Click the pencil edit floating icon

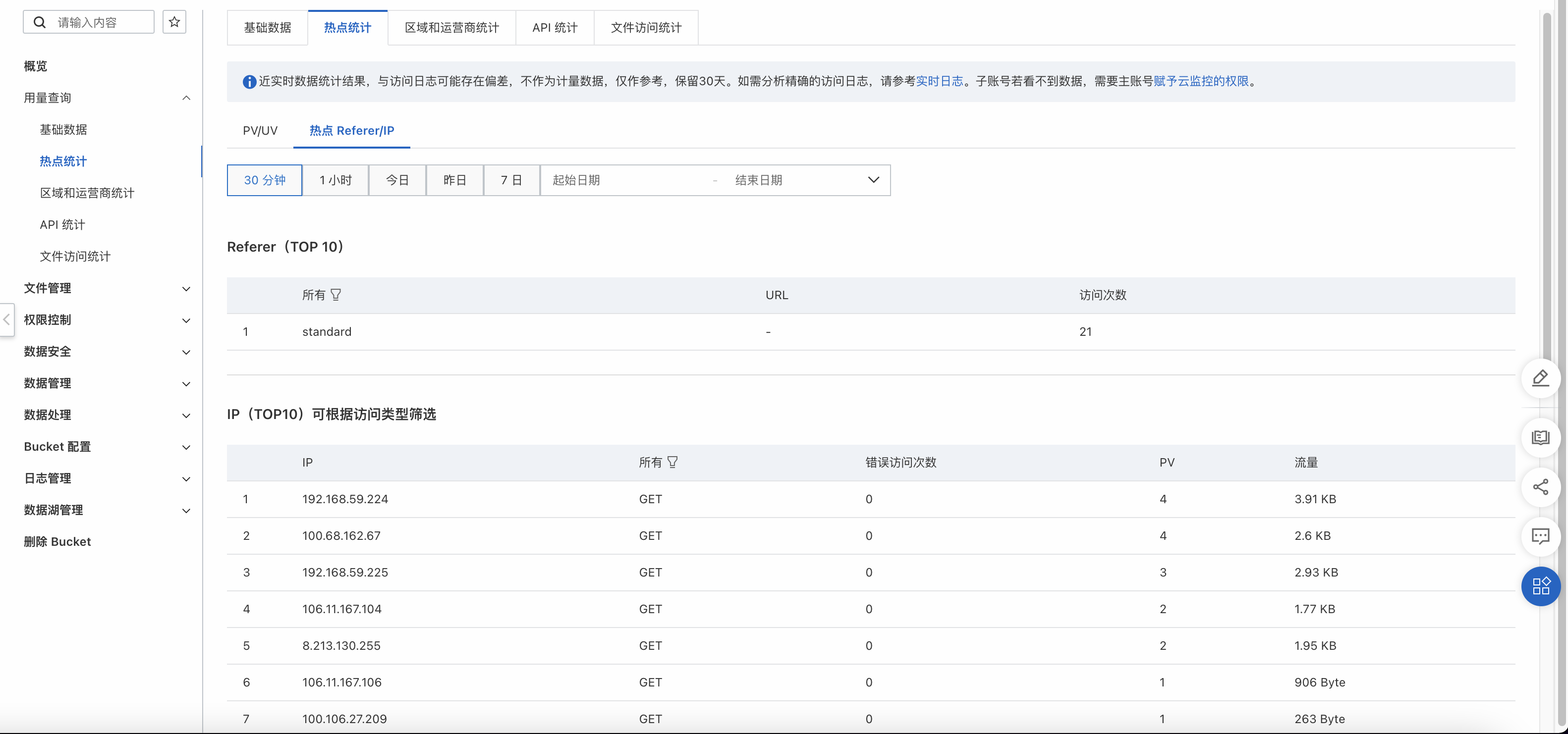[1540, 378]
